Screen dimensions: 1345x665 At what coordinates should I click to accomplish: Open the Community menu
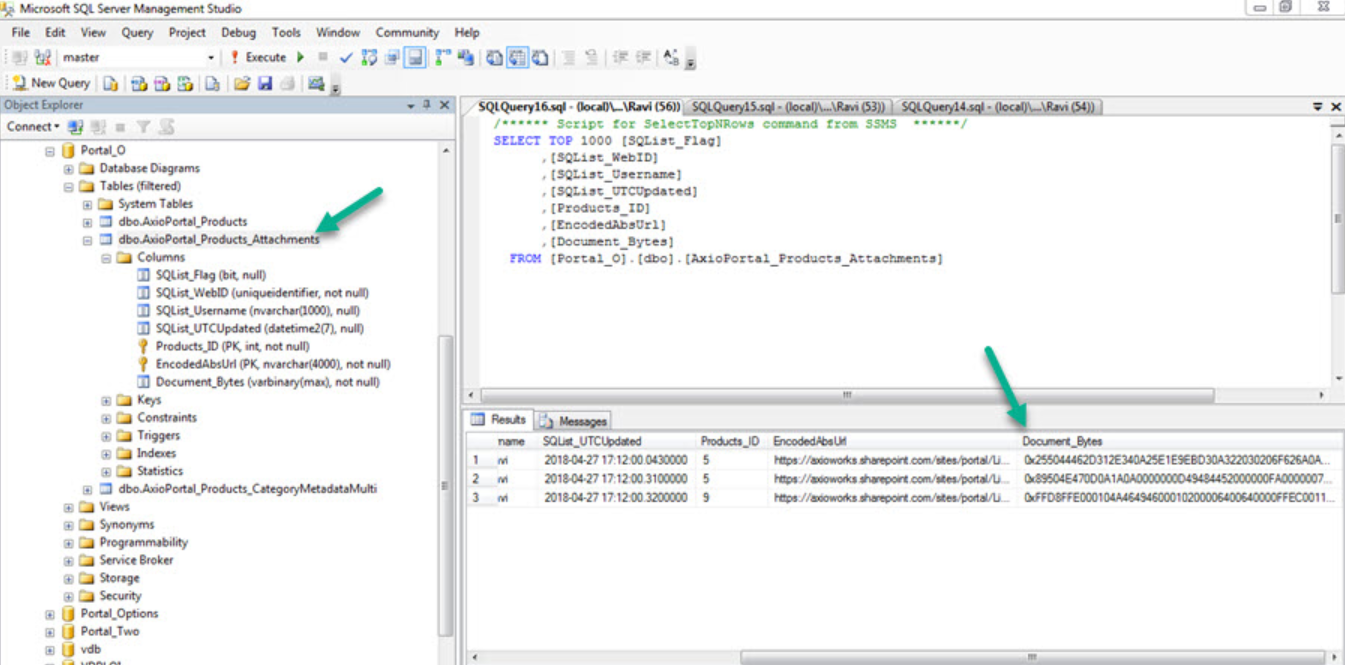point(407,32)
